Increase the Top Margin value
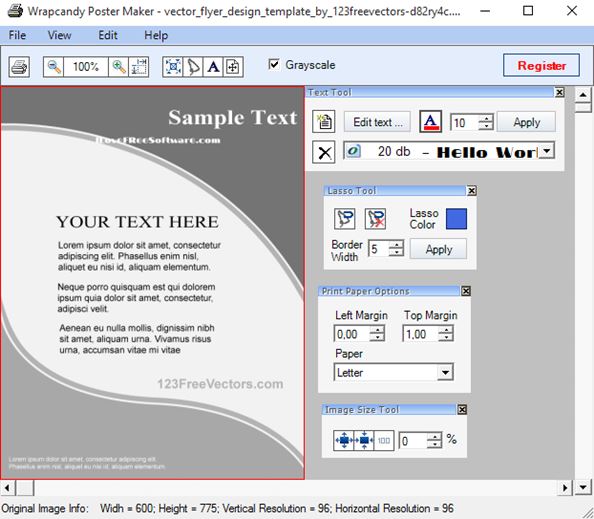The width and height of the screenshot is (594, 519). click(446, 330)
